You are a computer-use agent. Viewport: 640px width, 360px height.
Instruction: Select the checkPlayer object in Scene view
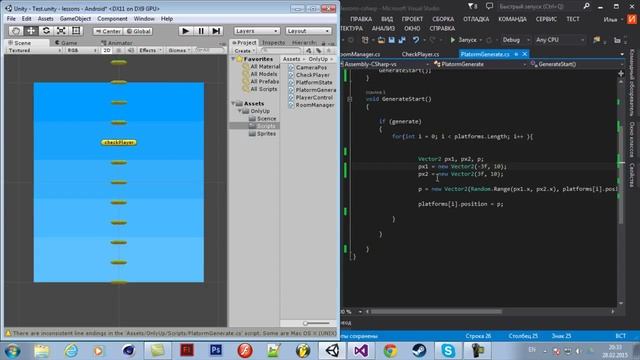click(119, 142)
